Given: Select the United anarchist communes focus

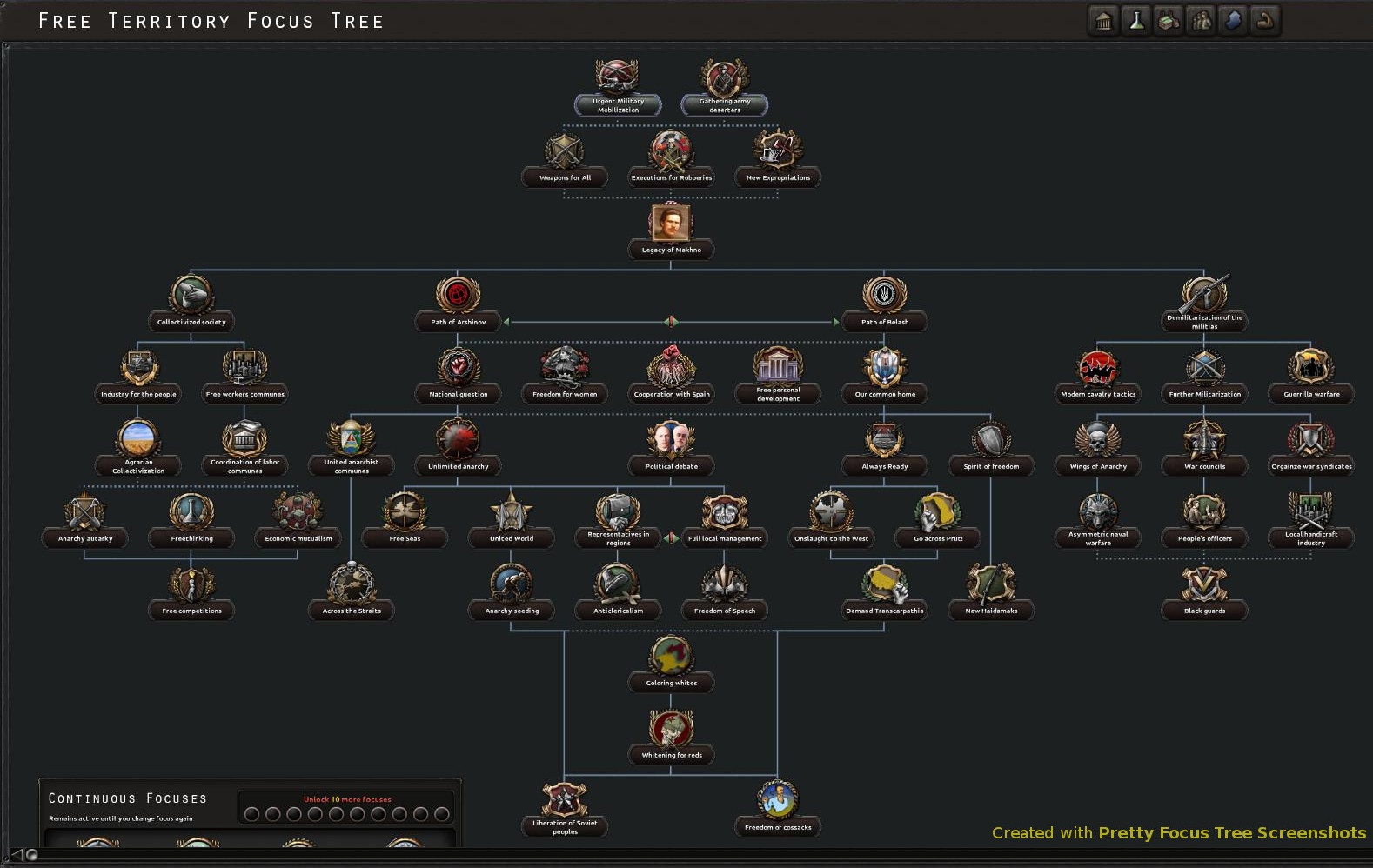Looking at the screenshot, I should (351, 448).
